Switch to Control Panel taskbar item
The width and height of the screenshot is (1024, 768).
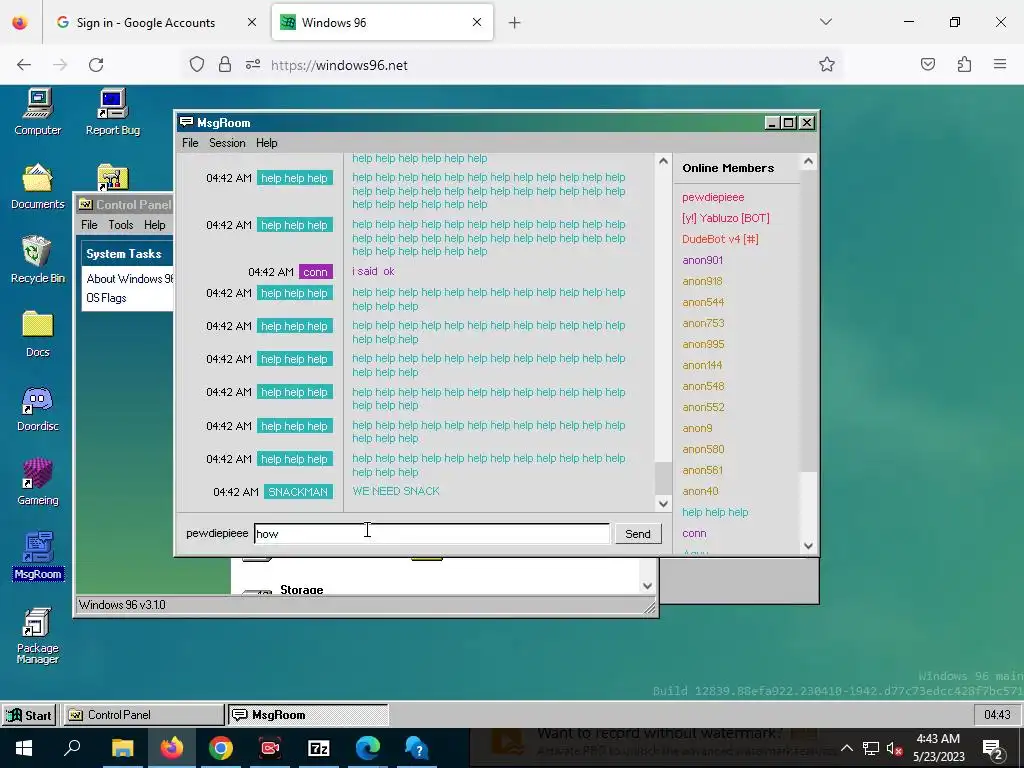tap(143, 715)
